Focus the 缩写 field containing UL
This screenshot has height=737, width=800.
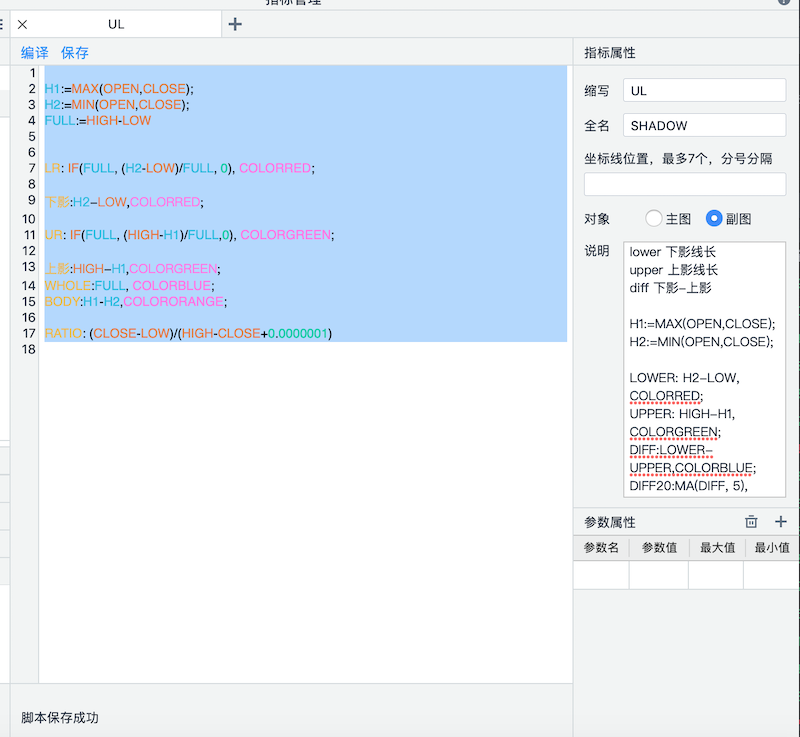(x=704, y=90)
